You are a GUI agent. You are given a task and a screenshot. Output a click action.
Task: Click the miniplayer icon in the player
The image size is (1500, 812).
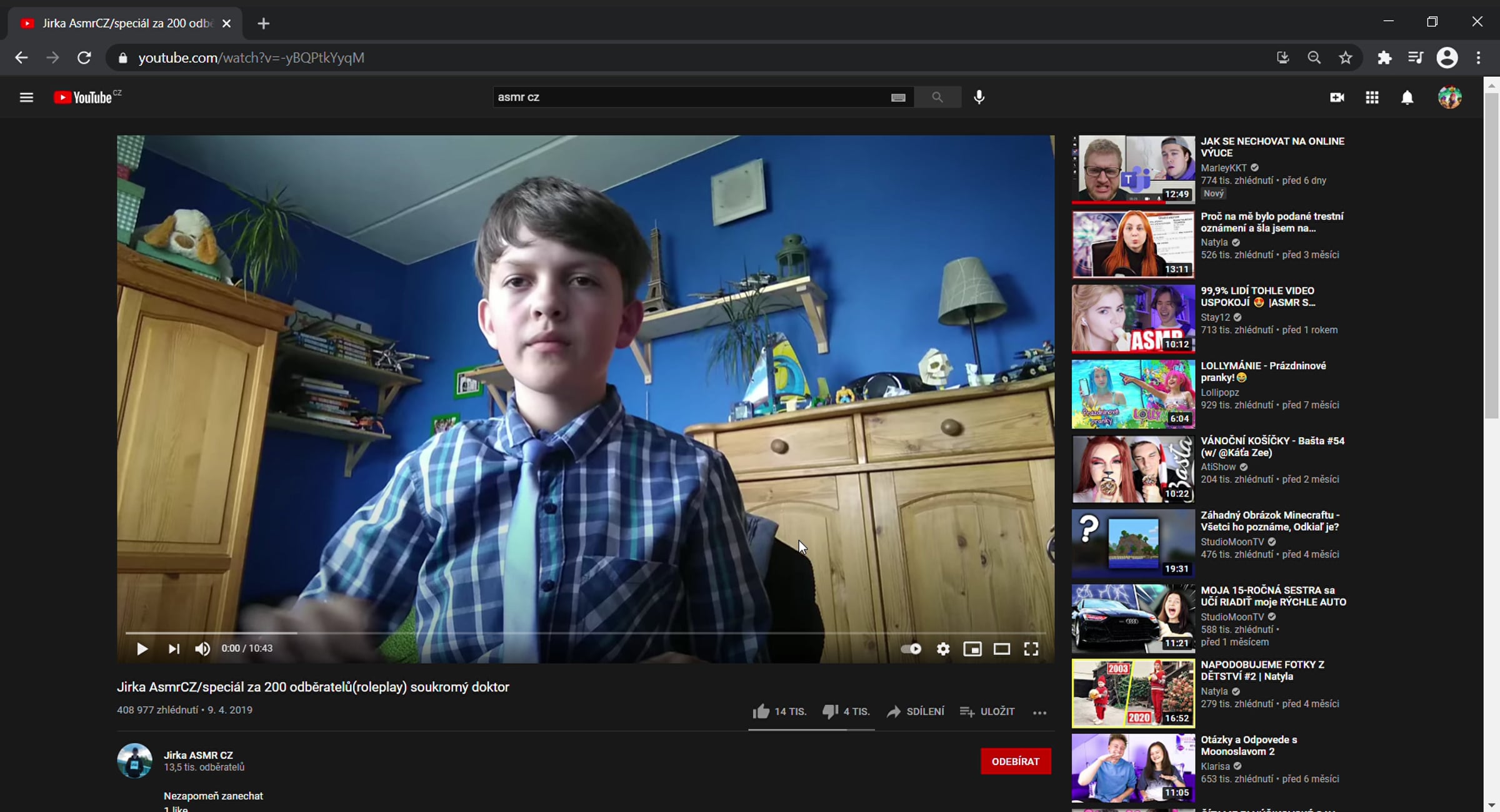coord(972,649)
